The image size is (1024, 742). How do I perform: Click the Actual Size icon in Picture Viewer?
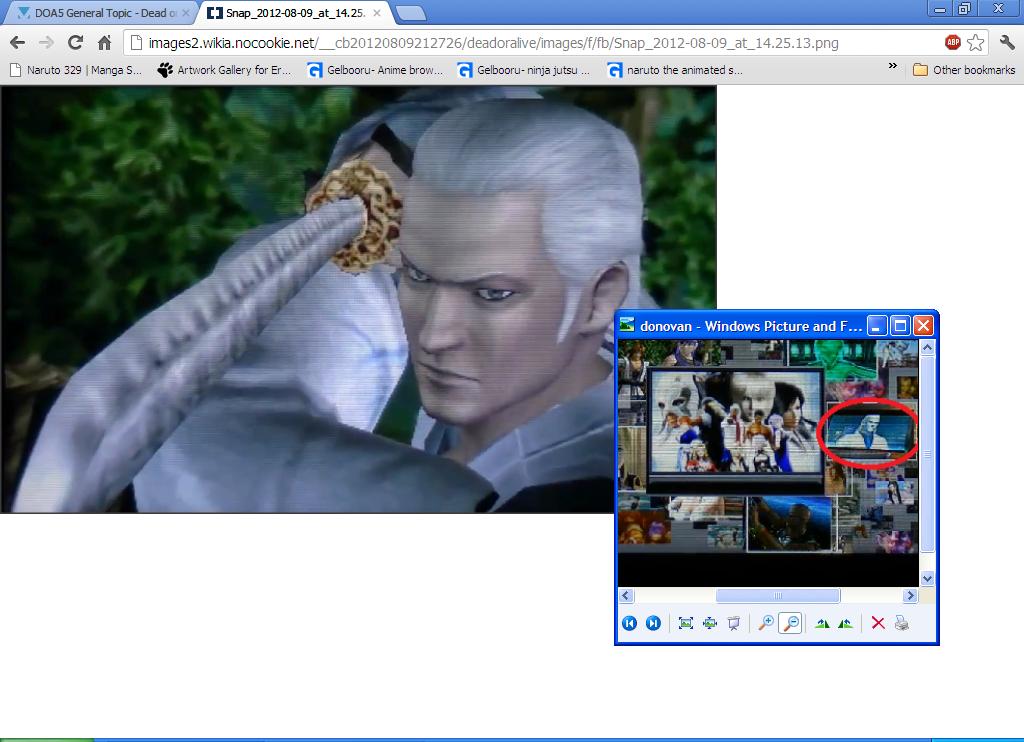click(710, 623)
